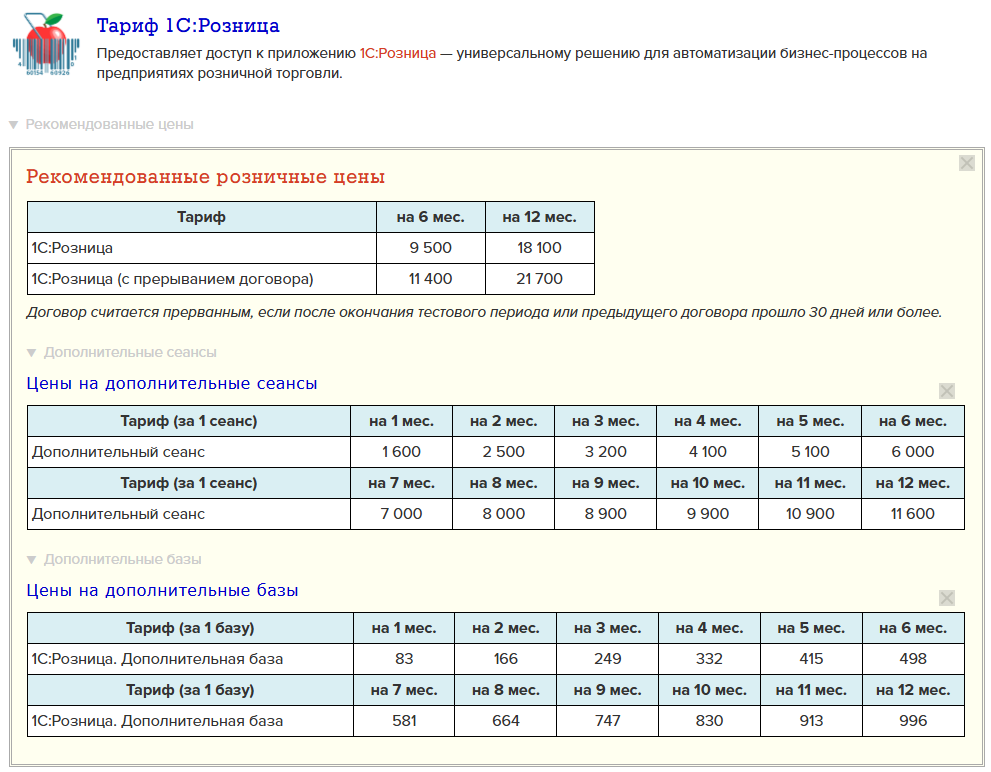The width and height of the screenshot is (991, 772).
Task: Click the 3 200 session price cell
Action: coord(605,452)
